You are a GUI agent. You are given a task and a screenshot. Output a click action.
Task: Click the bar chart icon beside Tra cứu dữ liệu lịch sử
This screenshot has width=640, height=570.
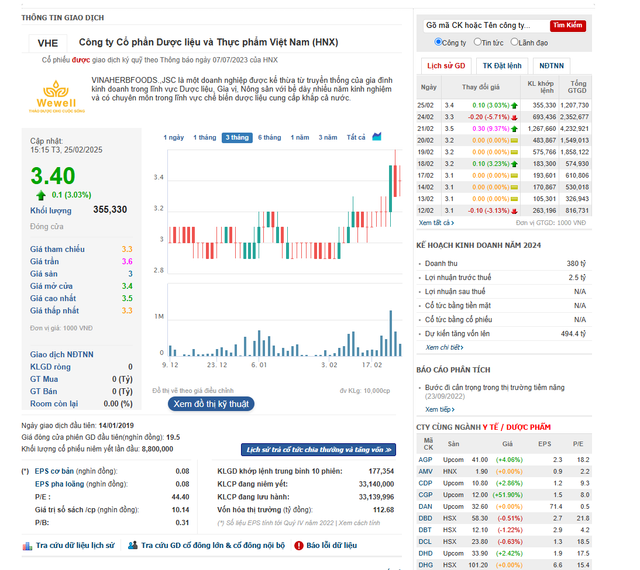[27, 546]
